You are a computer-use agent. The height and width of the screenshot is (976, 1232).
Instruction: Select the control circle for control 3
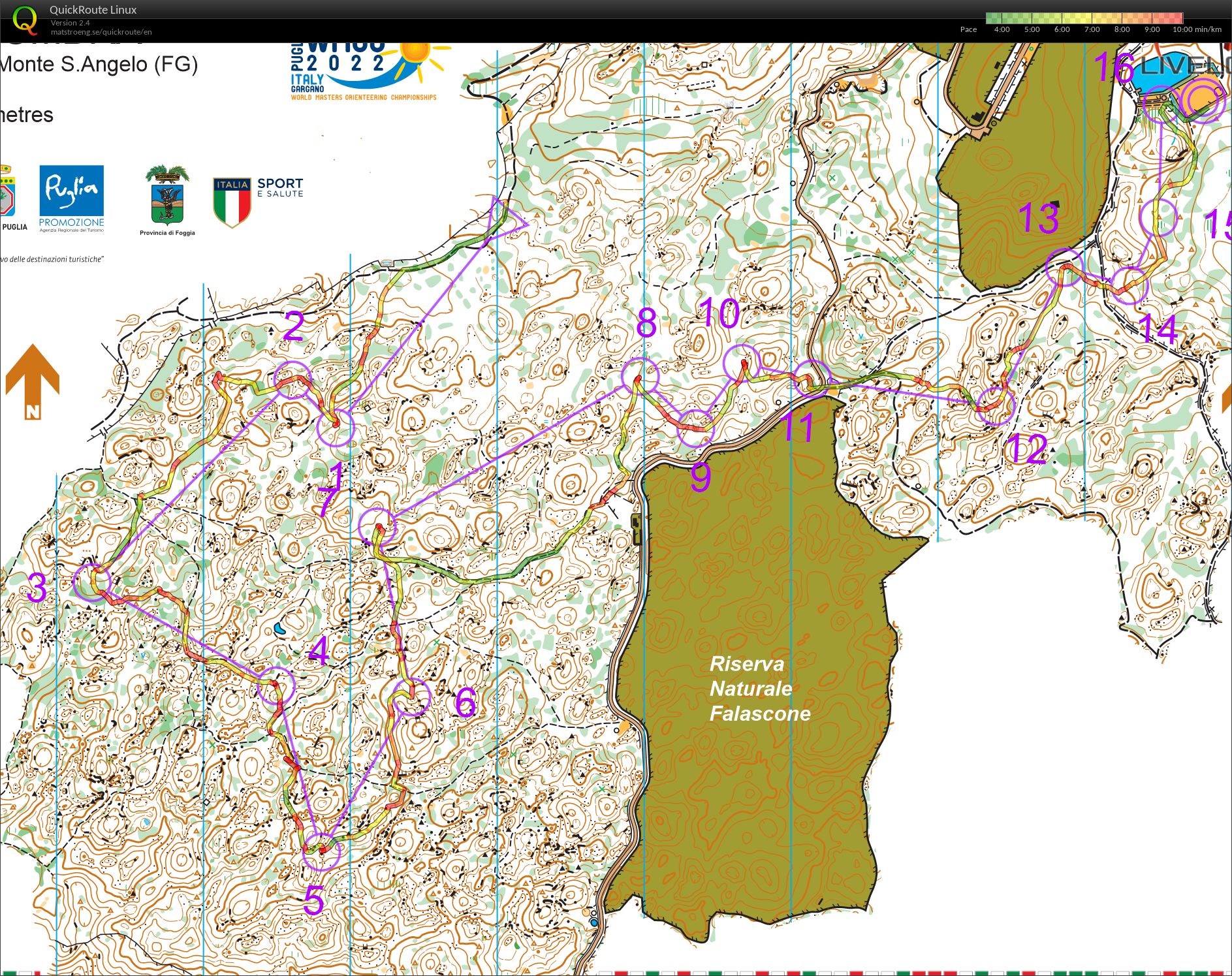[91, 582]
